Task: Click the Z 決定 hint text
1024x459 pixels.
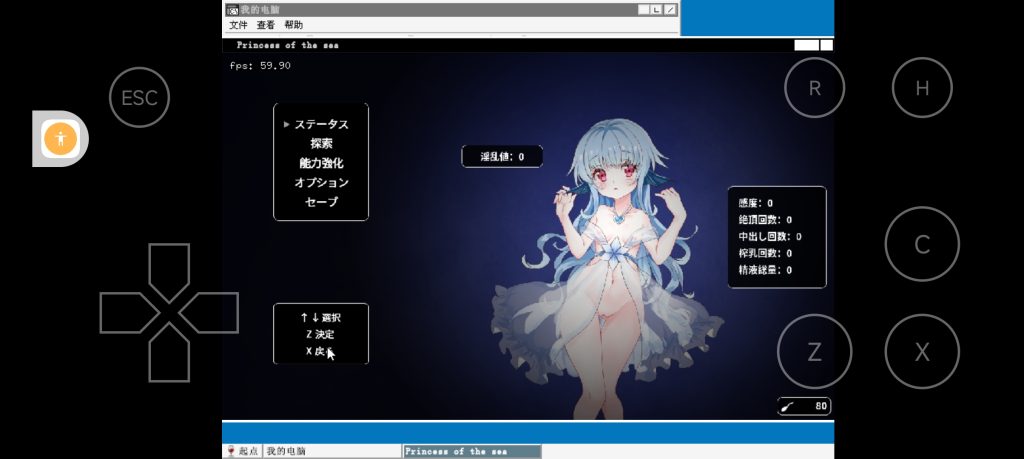Action: click(x=320, y=334)
